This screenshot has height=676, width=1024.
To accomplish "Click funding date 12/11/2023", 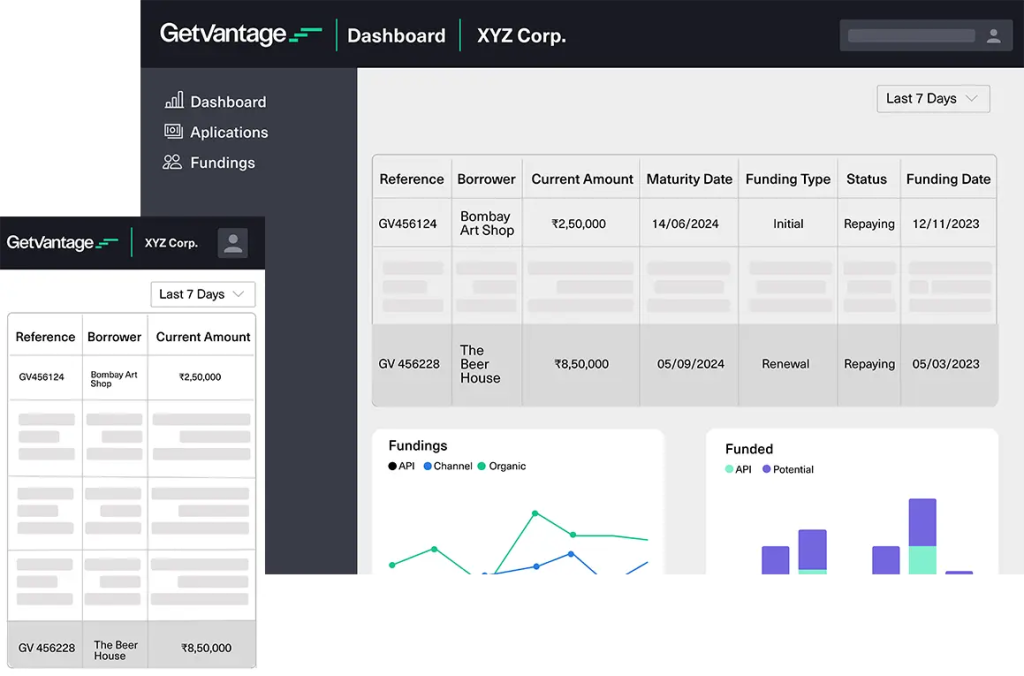I will tap(946, 223).
